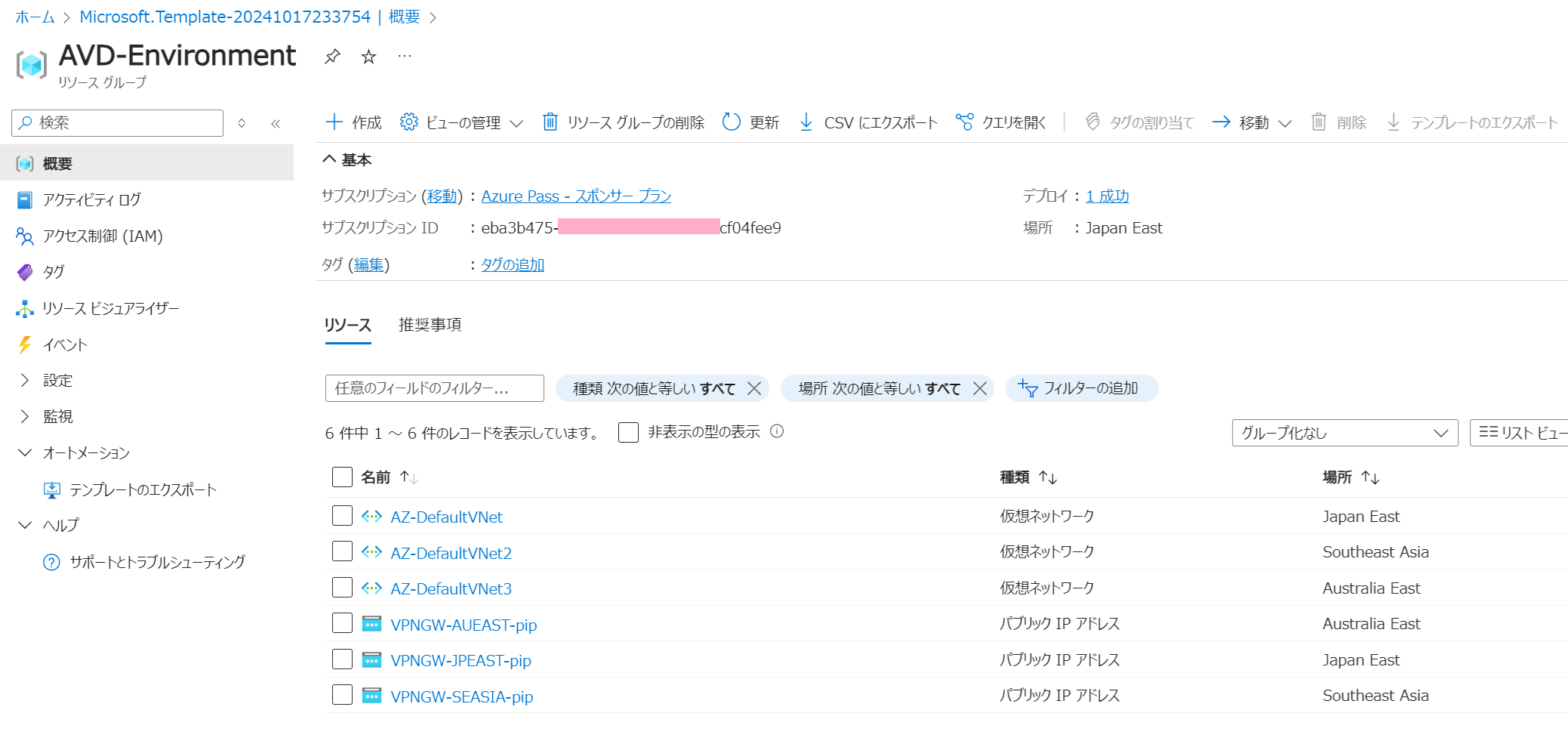Click the collapse sidebar double-chevron icon

click(276, 123)
